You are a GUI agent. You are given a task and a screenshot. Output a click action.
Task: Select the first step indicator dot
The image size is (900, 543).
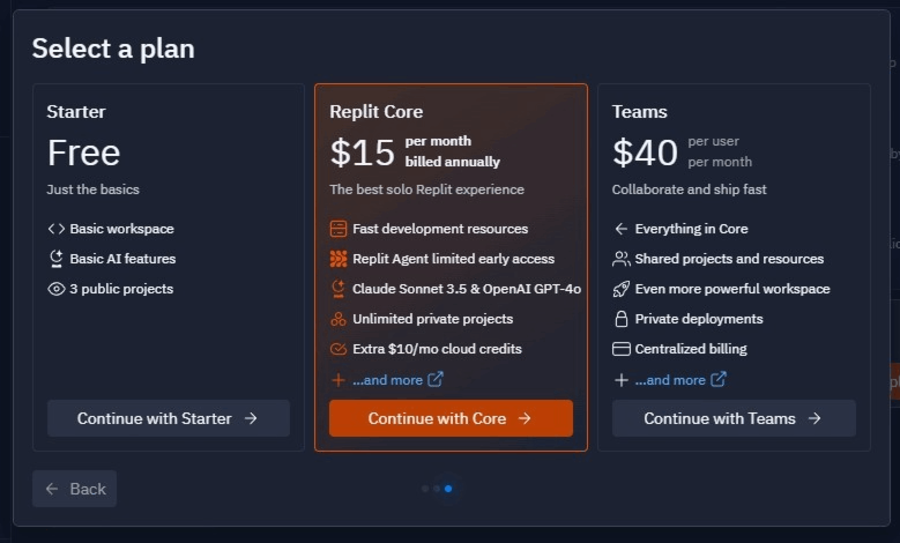coord(425,488)
